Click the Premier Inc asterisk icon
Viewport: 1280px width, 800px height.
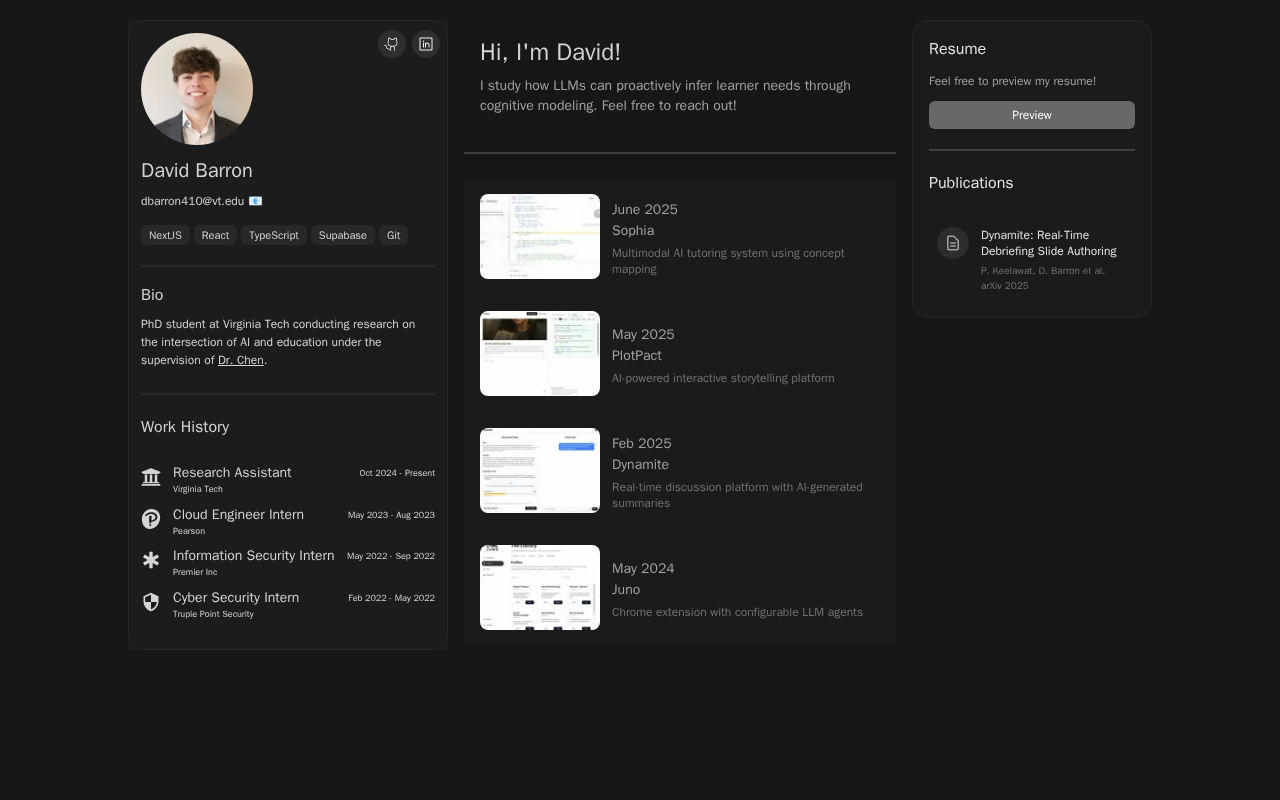tap(151, 560)
